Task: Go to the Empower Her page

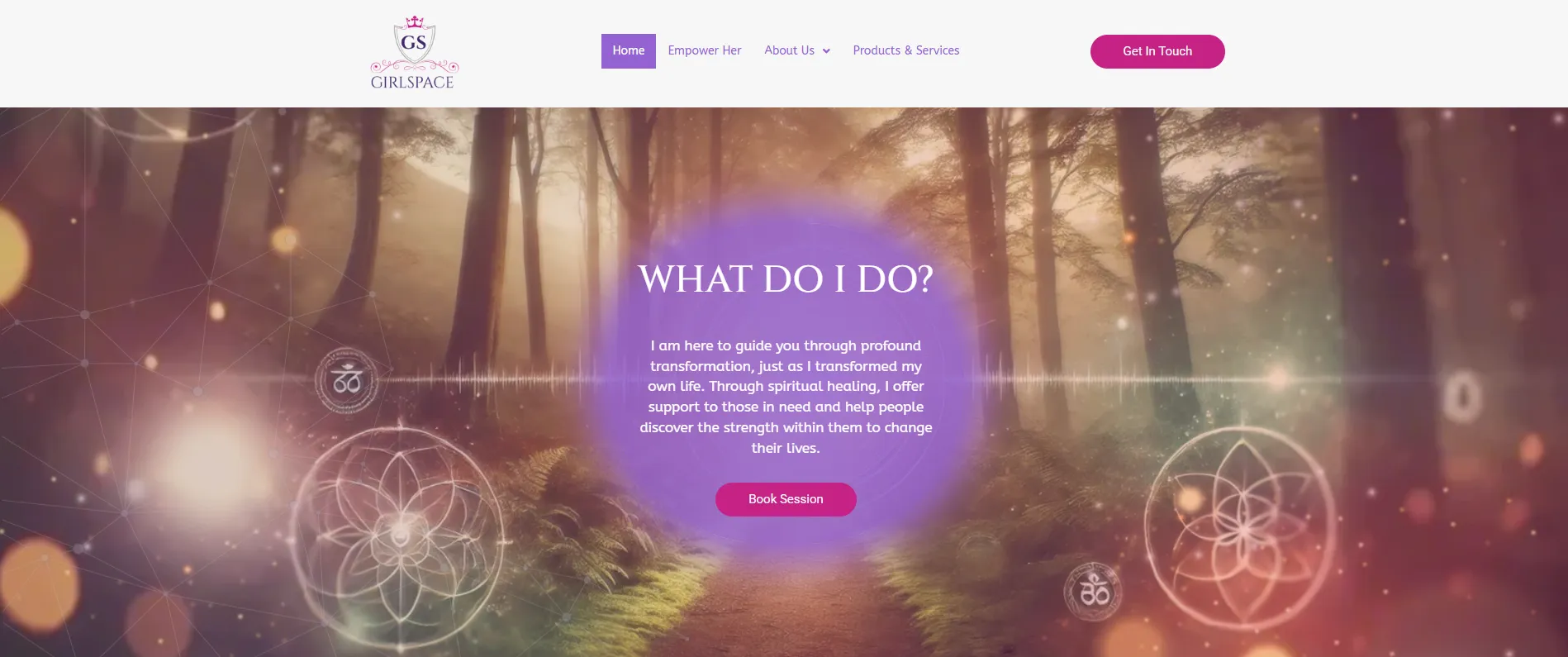Action: click(705, 50)
